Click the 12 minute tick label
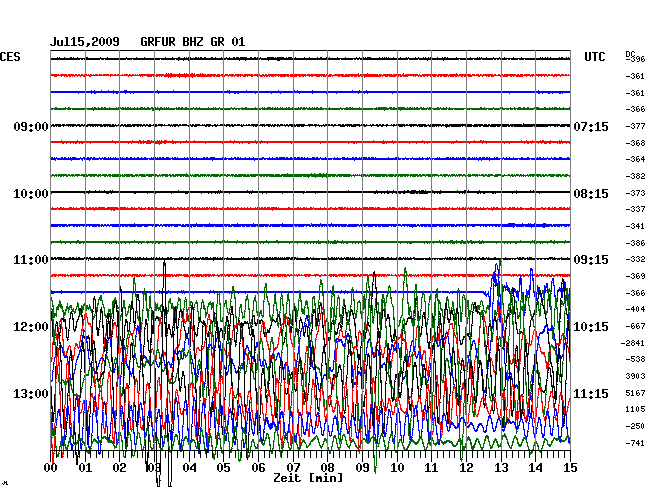 coord(466,468)
